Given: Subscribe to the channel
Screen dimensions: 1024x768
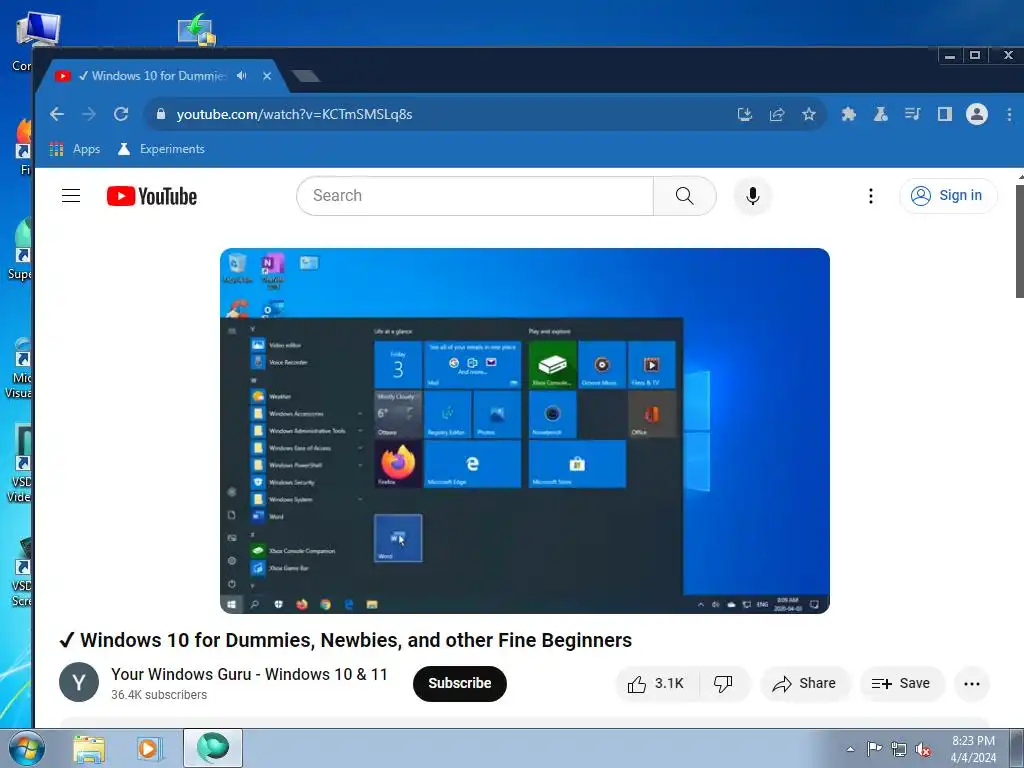Looking at the screenshot, I should 460,683.
